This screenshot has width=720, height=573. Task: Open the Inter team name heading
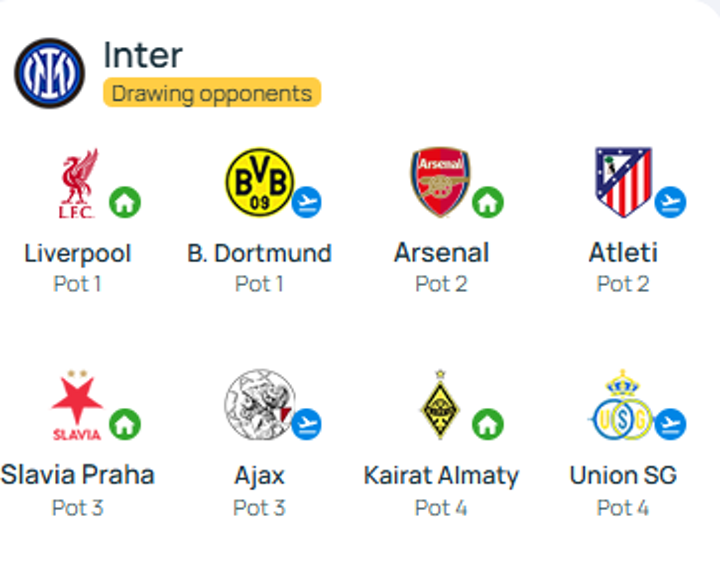143,55
